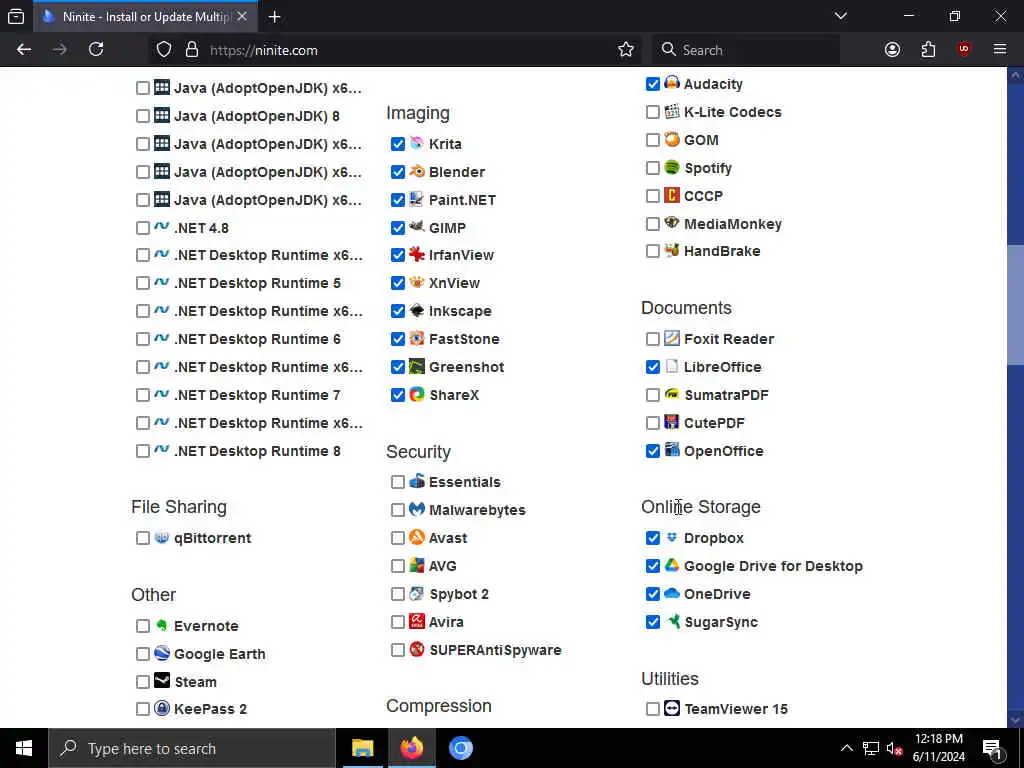
Task: Go back to the previous page
Action: 24,50
